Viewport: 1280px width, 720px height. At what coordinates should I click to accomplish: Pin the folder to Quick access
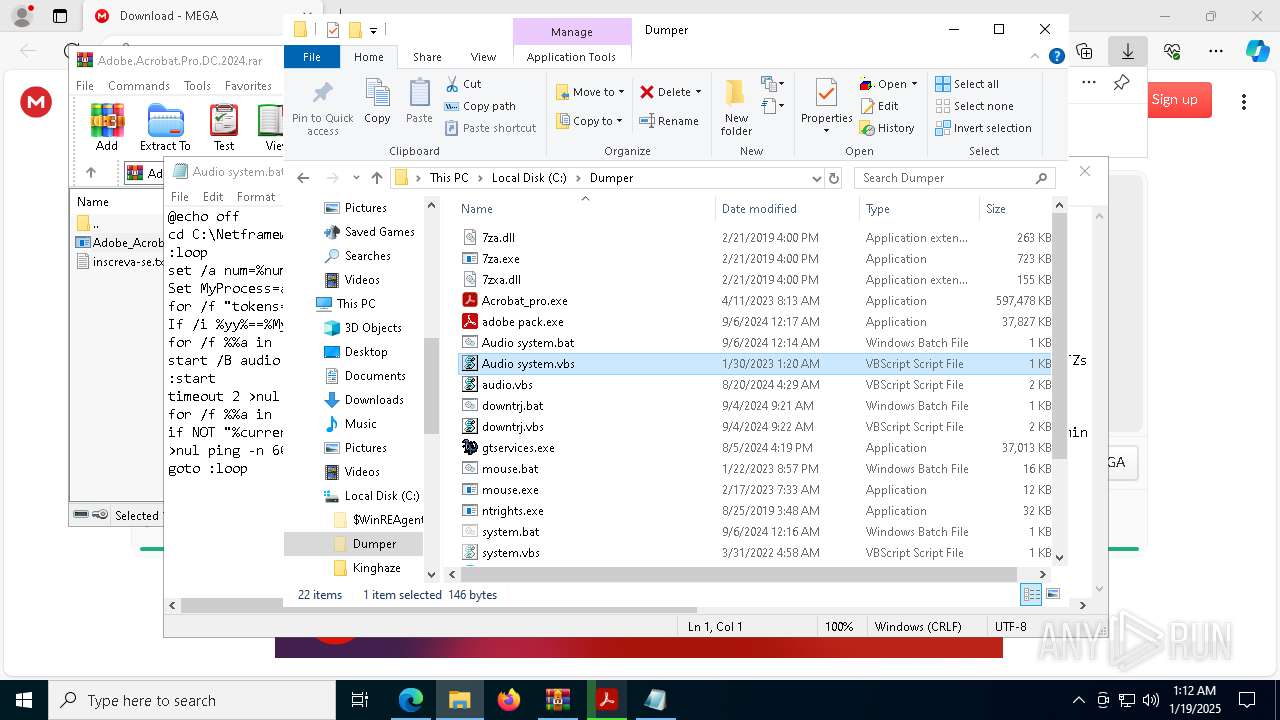click(x=322, y=109)
